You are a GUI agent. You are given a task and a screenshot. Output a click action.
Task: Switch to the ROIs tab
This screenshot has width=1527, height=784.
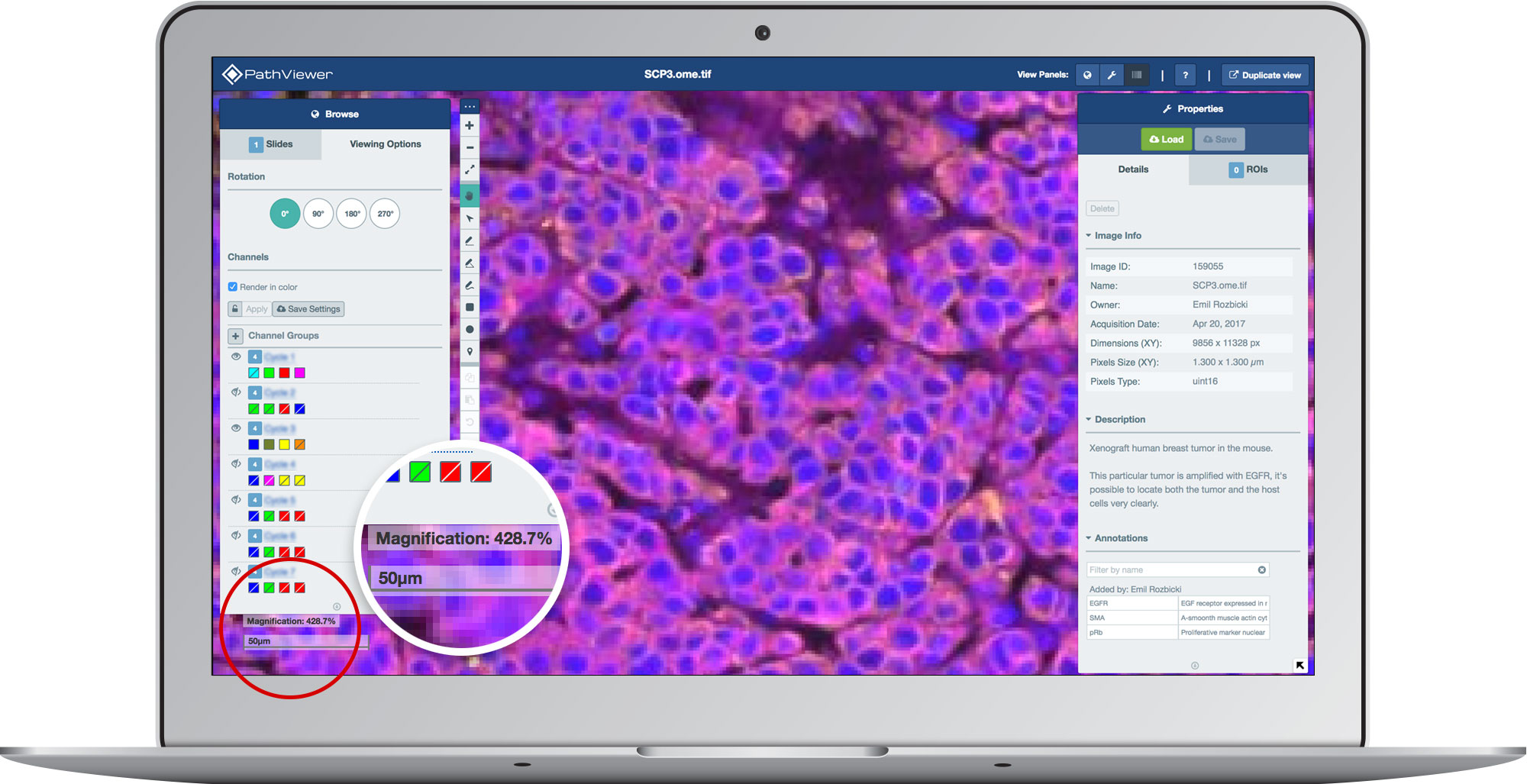(1248, 169)
